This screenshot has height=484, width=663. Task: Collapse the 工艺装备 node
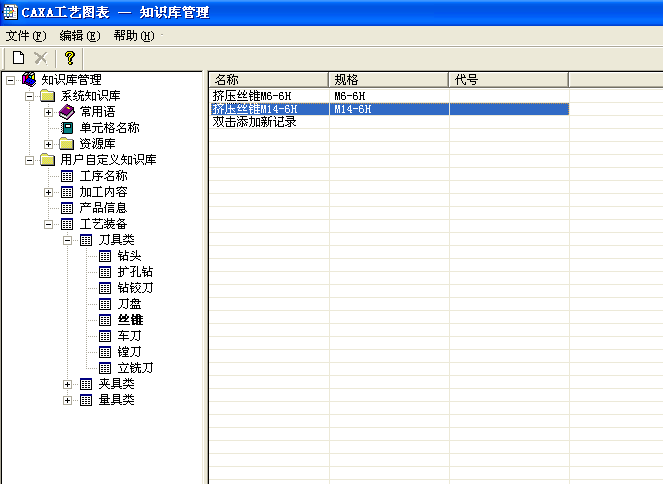(48, 224)
